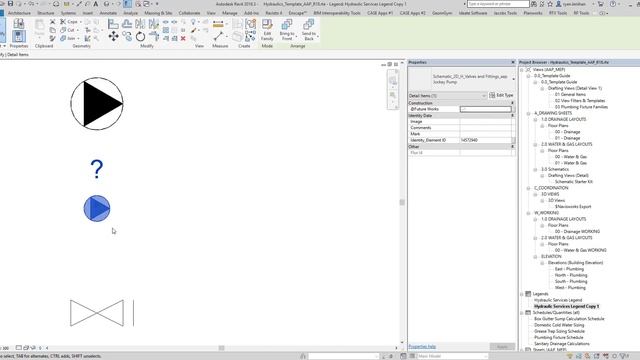
Task: Collapse the Construction properties group
Action: pyautogui.click(x=513, y=103)
